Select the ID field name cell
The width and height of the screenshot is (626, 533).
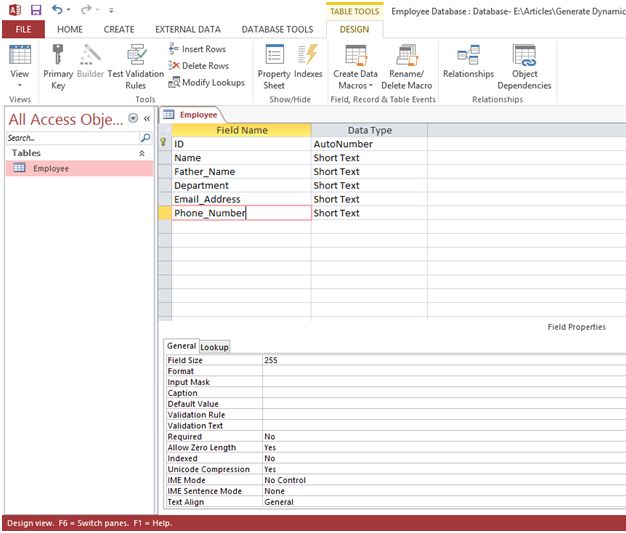click(x=242, y=144)
